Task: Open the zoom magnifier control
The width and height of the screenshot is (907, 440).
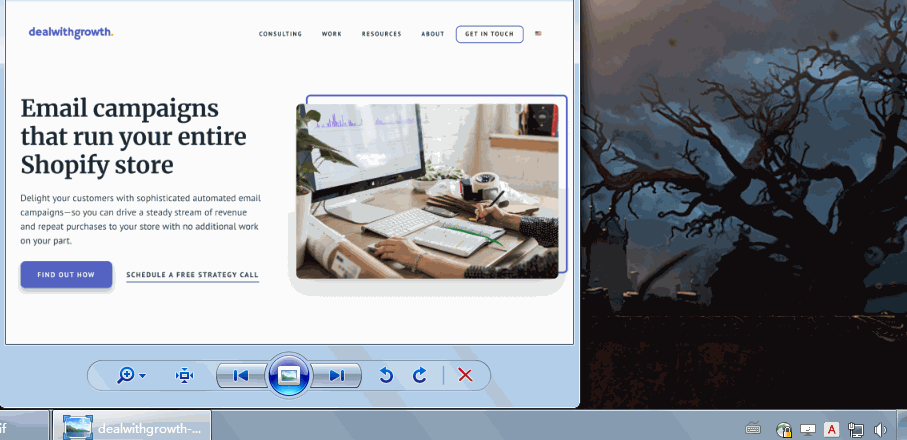Action: click(x=131, y=375)
